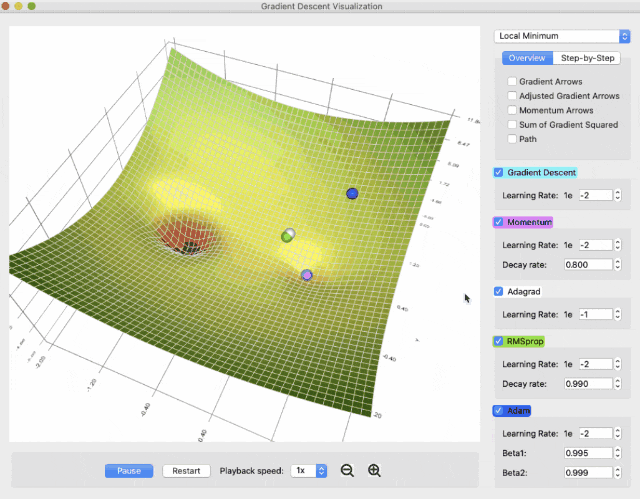640x499 pixels.
Task: Restart the animation
Action: tap(186, 470)
